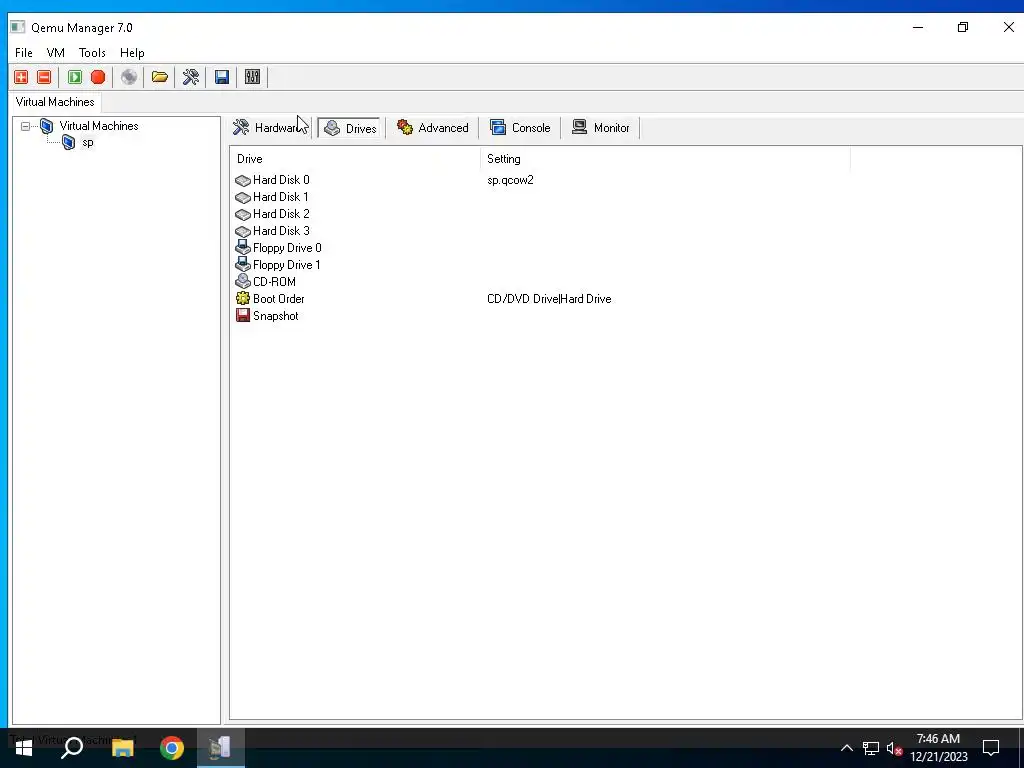Select the Boot Order label
The image size is (1024, 768).
pos(278,298)
